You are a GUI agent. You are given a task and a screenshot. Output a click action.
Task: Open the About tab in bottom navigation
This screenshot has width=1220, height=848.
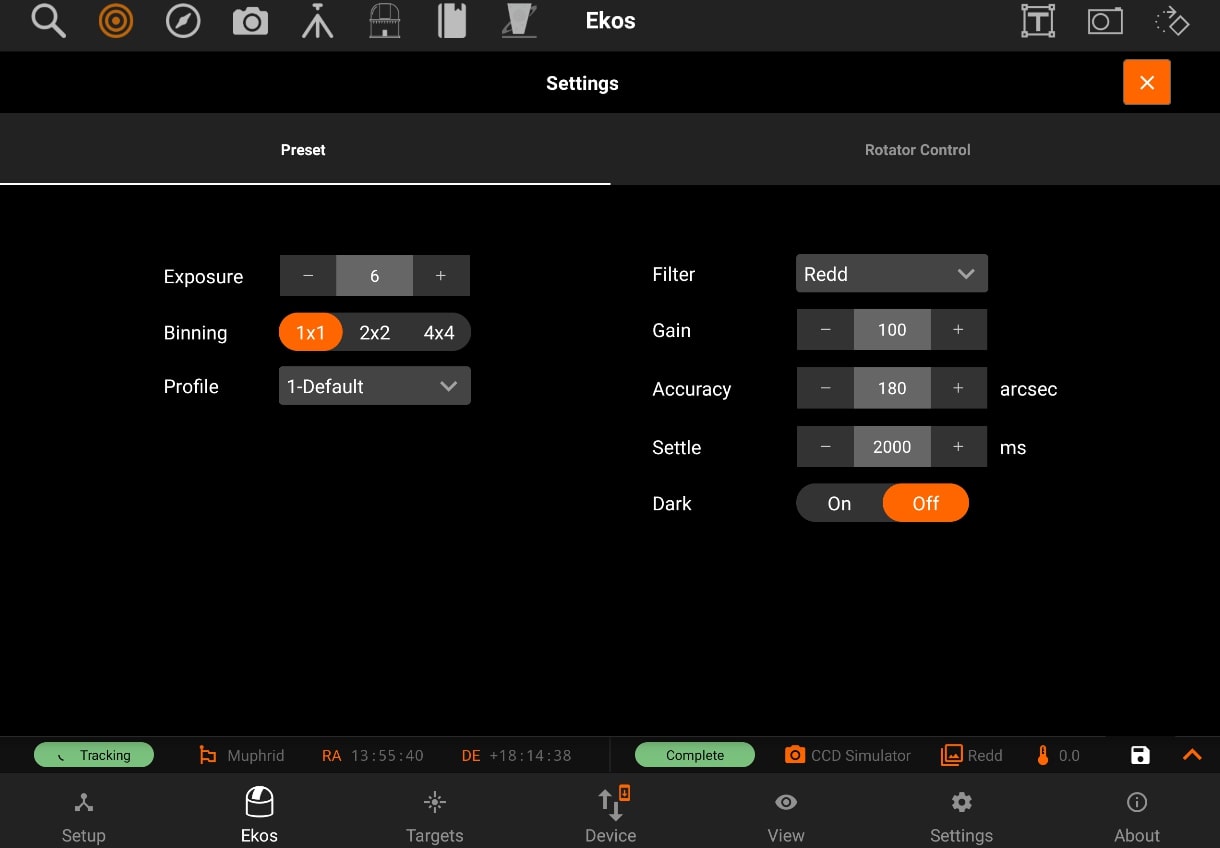tap(1137, 817)
